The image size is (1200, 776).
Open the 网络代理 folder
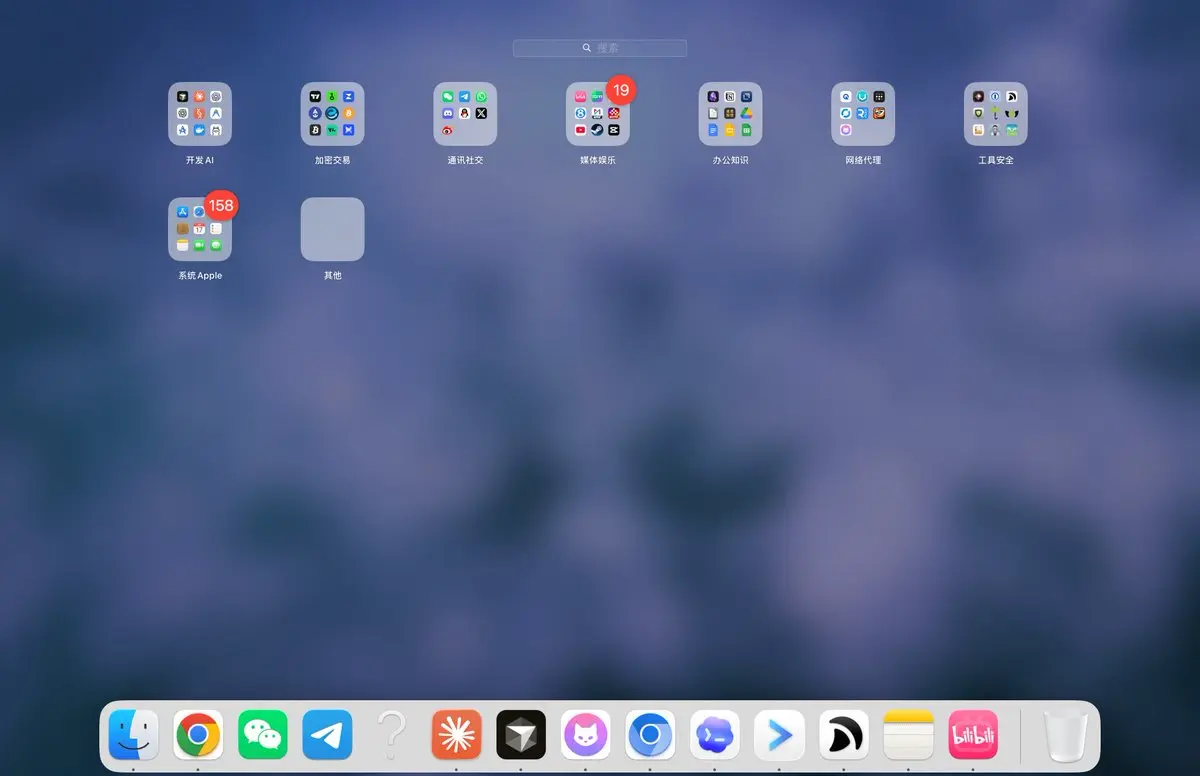[x=863, y=114]
